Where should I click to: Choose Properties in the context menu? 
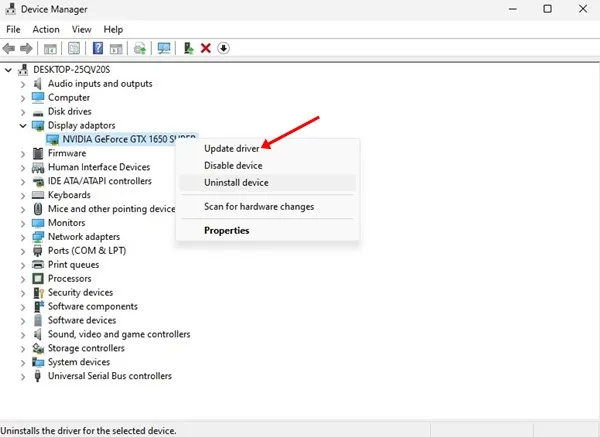(x=227, y=230)
